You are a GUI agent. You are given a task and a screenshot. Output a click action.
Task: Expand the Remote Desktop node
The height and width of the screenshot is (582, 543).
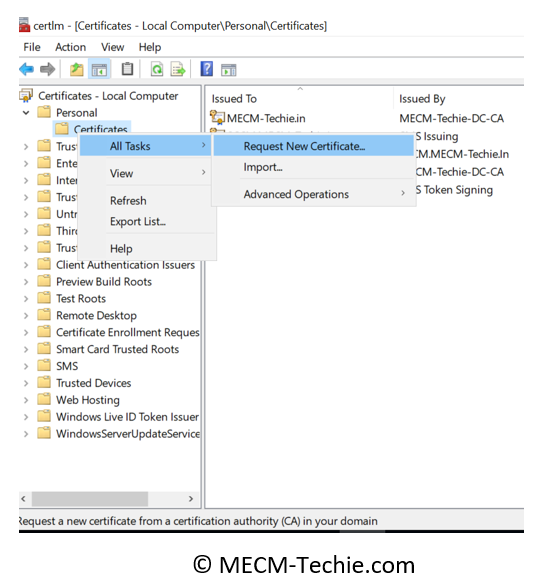click(26, 315)
